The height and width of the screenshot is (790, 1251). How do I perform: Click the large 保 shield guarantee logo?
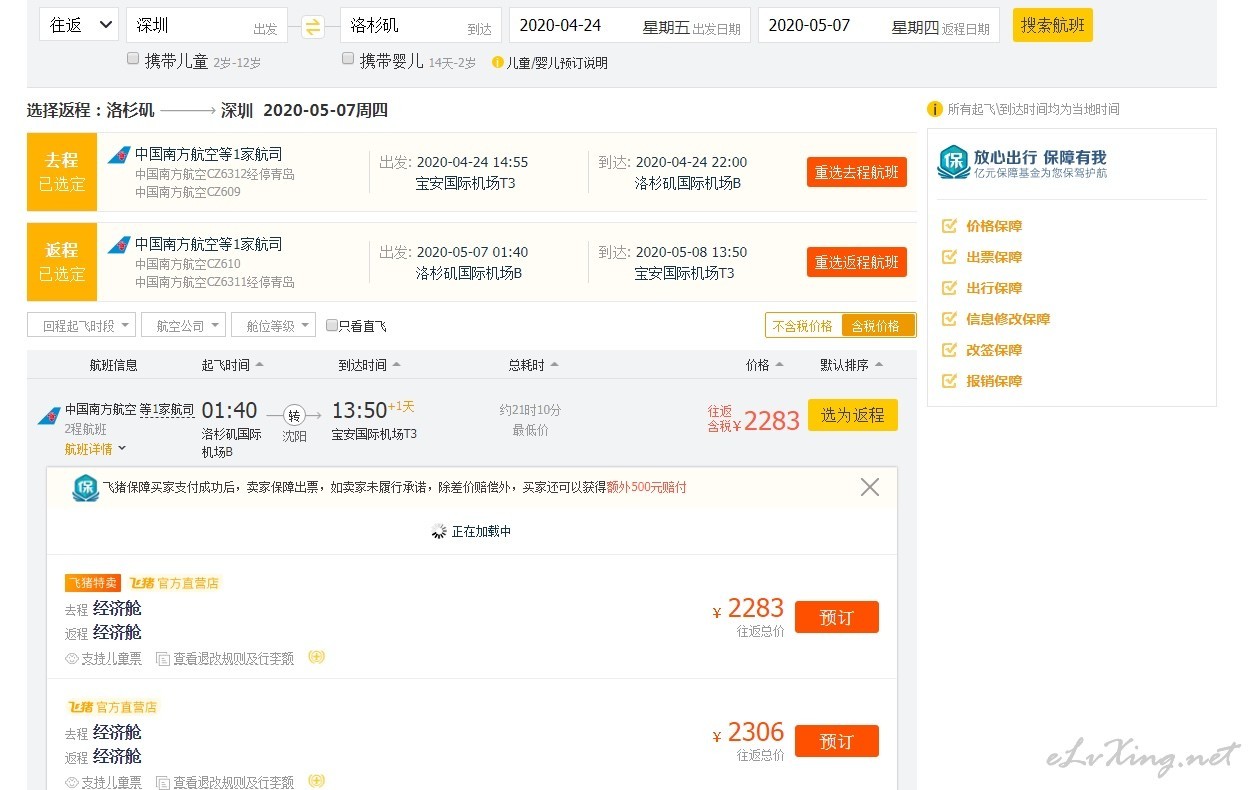click(x=954, y=162)
